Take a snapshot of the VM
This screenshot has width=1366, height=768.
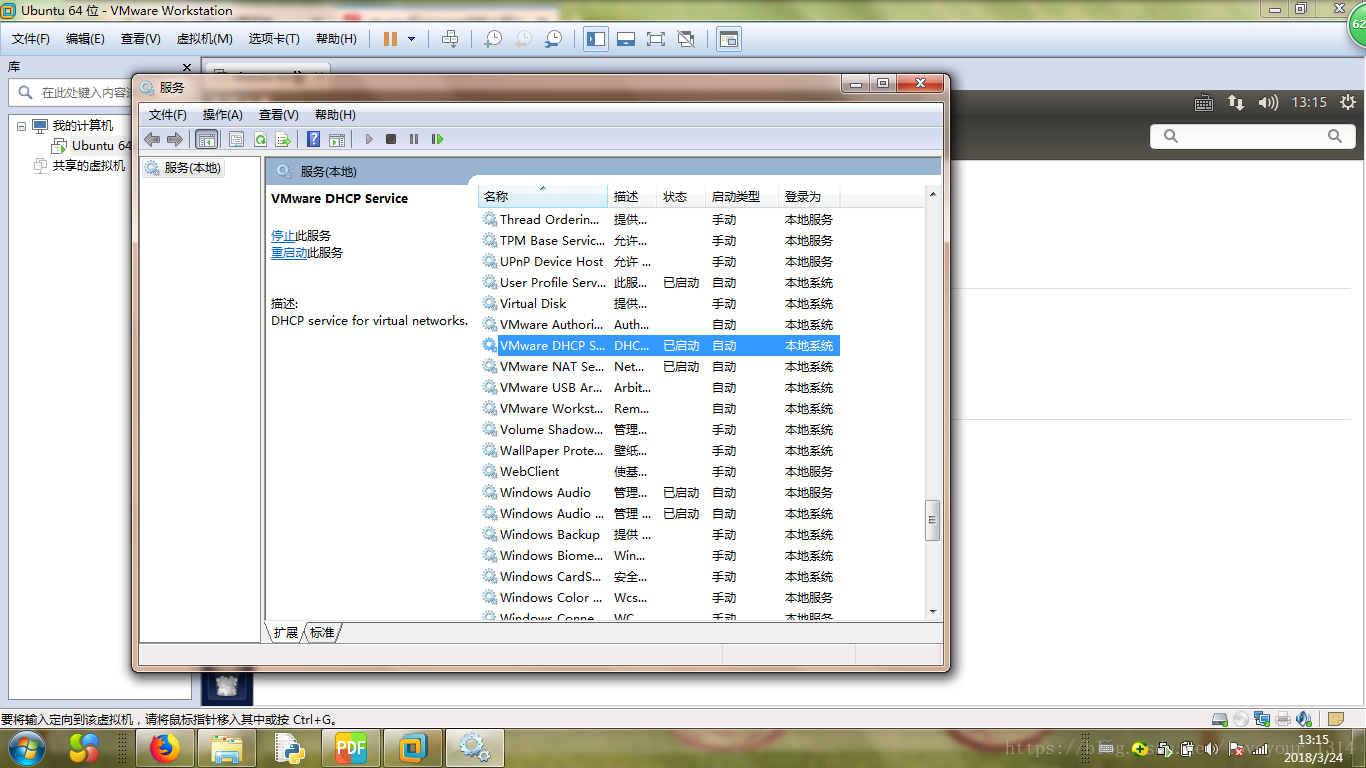click(x=493, y=39)
